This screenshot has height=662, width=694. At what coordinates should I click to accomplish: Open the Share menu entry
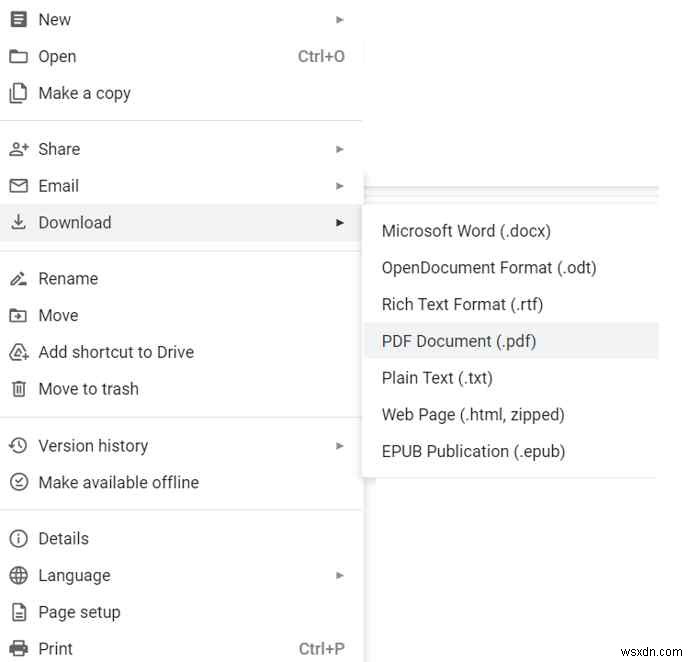pos(181,149)
